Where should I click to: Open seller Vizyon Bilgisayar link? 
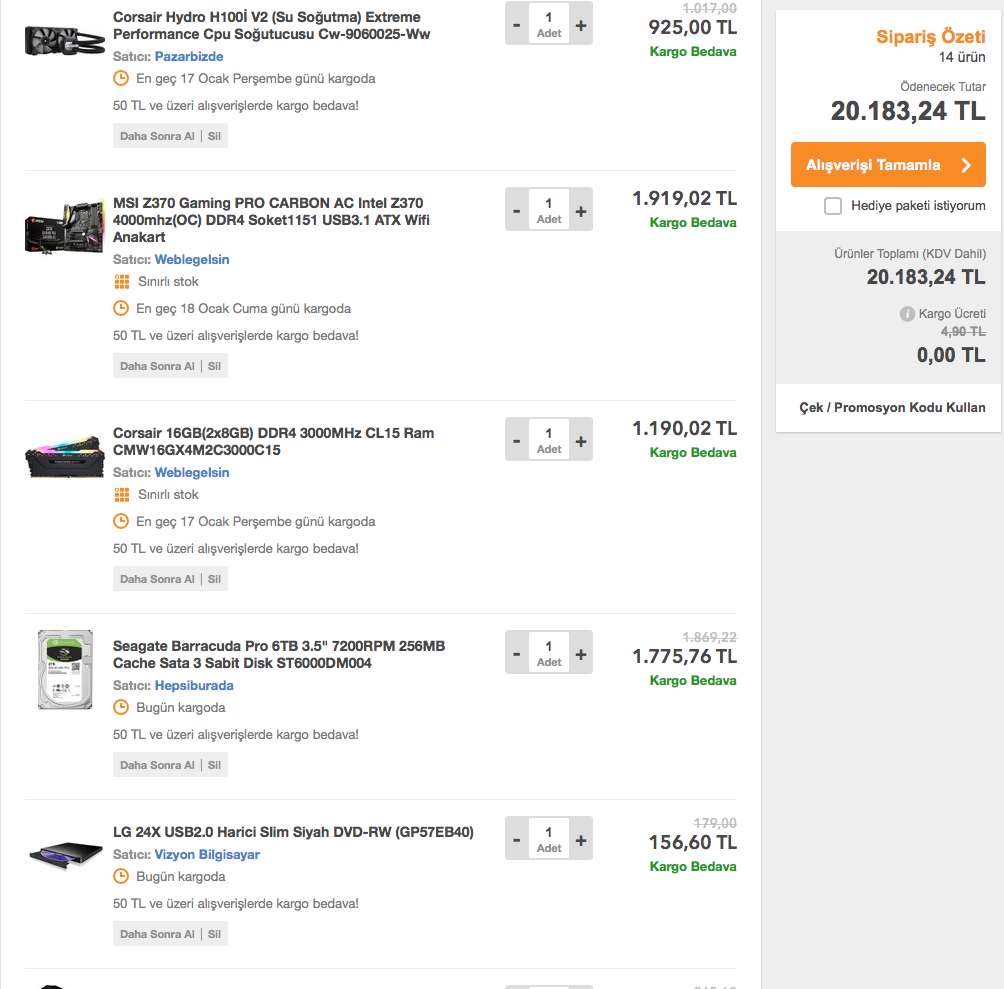point(207,855)
